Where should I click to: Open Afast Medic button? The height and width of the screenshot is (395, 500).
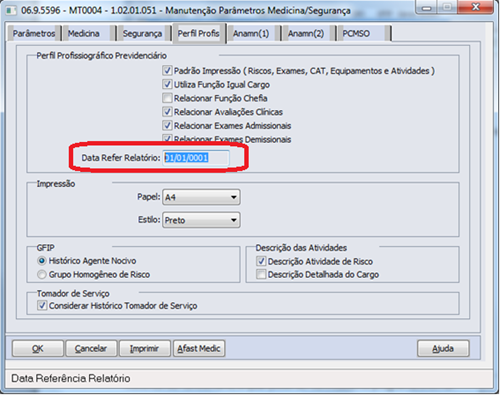(x=199, y=349)
